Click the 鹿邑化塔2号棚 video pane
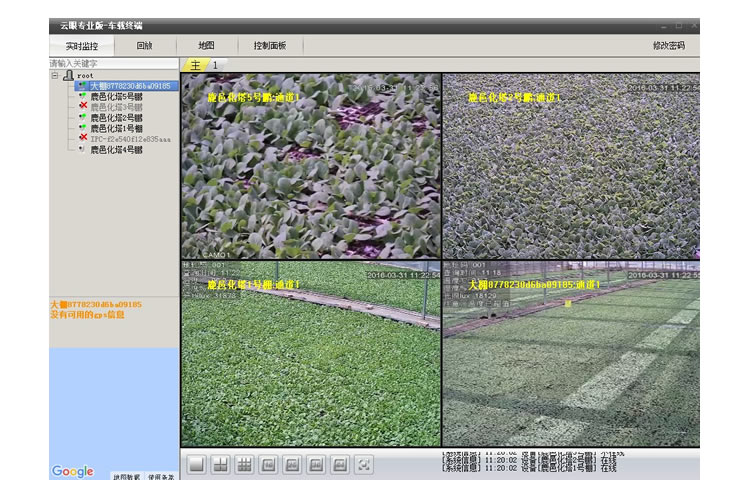 (571, 166)
